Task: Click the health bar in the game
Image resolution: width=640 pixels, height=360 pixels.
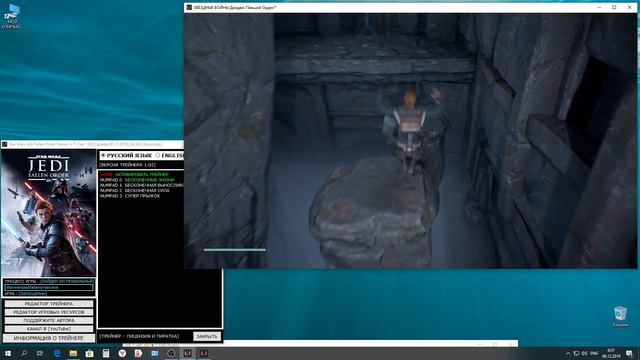Action: pyautogui.click(x=235, y=249)
